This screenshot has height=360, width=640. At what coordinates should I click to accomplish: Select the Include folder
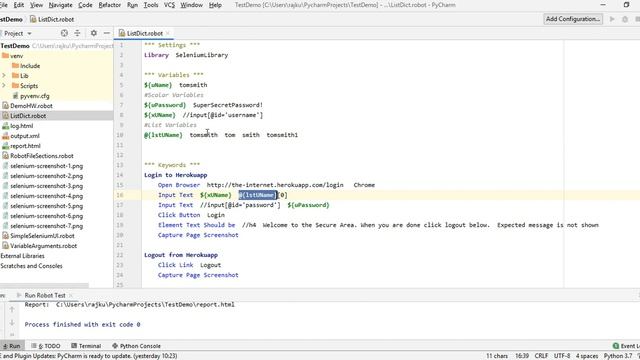tap(26, 66)
